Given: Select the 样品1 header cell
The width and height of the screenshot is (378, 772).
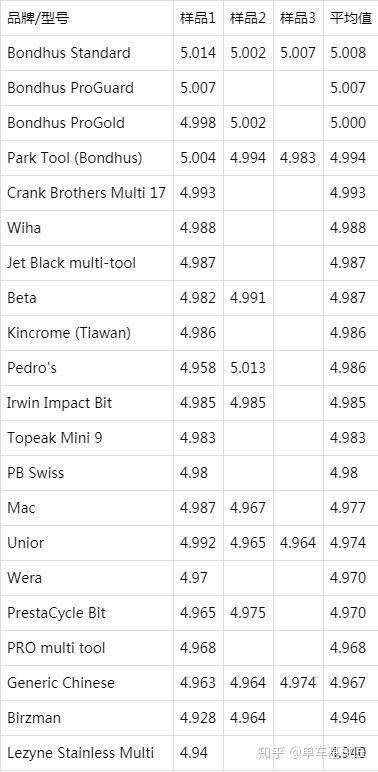Looking at the screenshot, I should click(198, 19).
